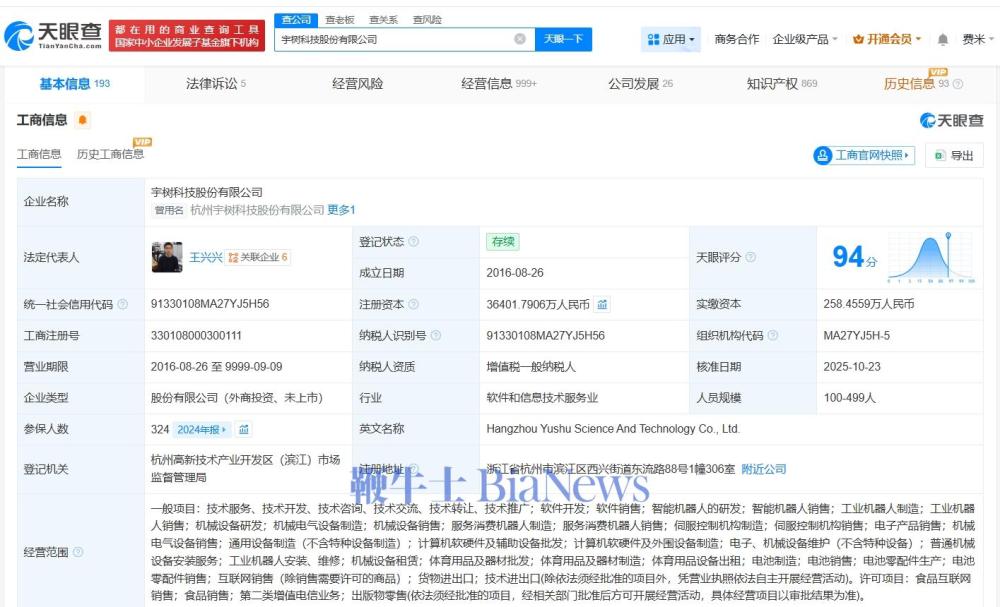1000x607 pixels.
Task: Select the 历史工商信息 sub-tab
Action: pos(110,154)
